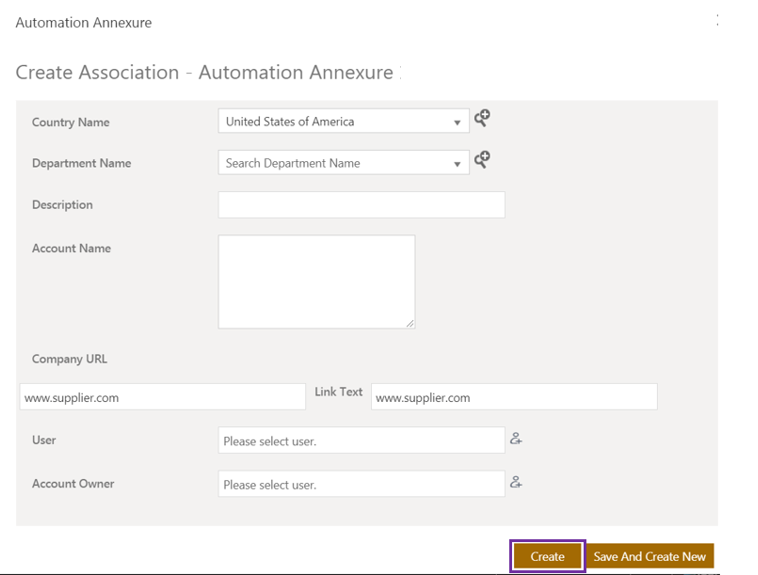Viewport: 758px width, 575px height.
Task: Click inside the Account Name text area
Action: (x=316, y=281)
